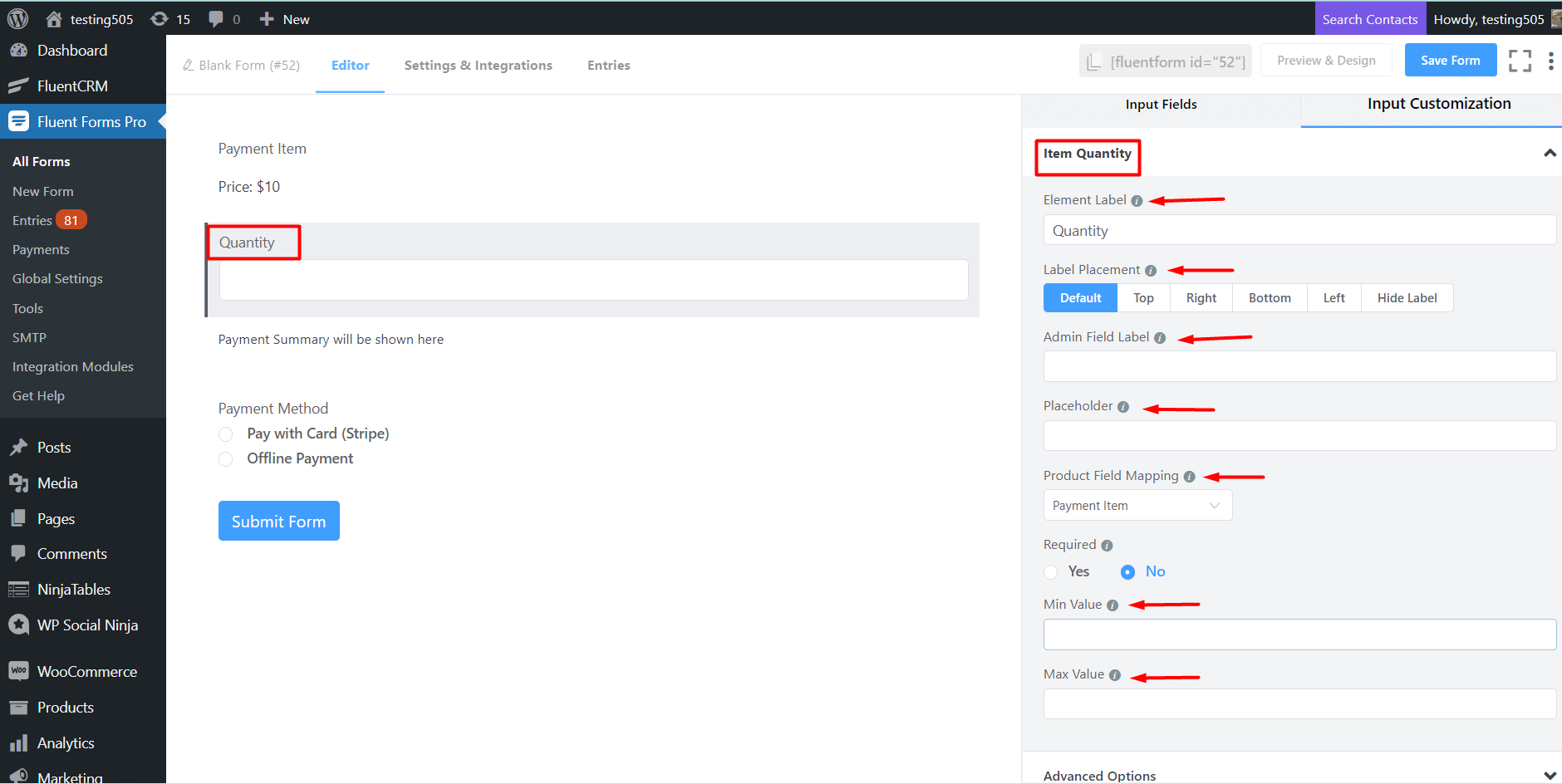1562x784 pixels.
Task: Click the Min Value info icon
Action: click(x=1113, y=605)
